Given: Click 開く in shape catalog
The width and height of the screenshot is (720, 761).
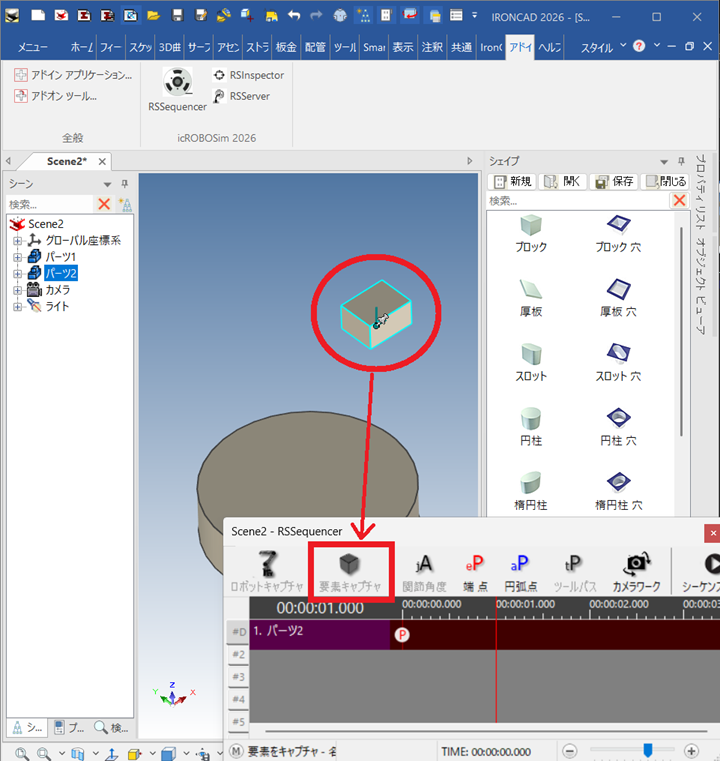Looking at the screenshot, I should pyautogui.click(x=563, y=182).
